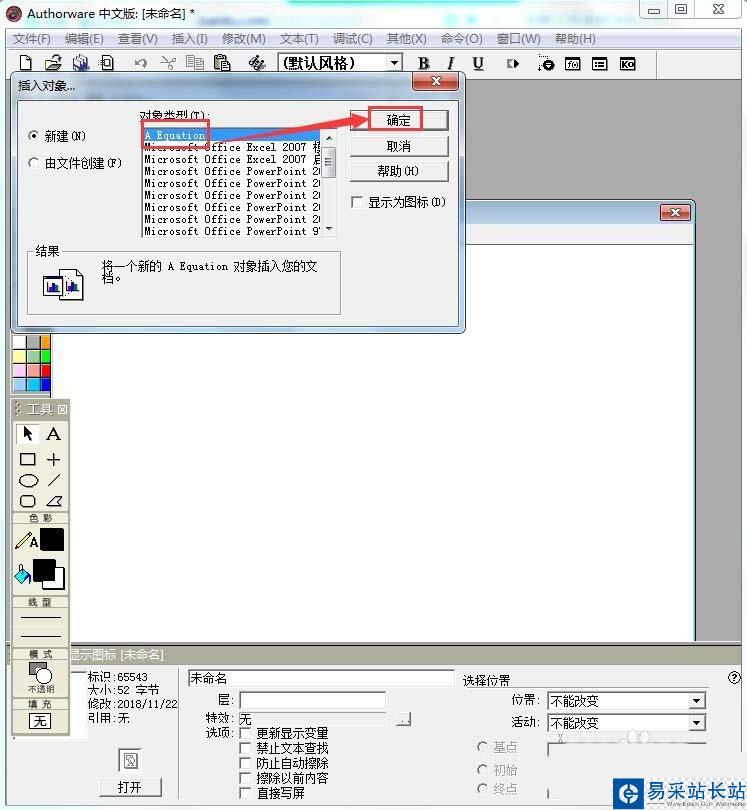Pick the orange color swatch in the palette
The image size is (747, 810).
click(x=45, y=342)
